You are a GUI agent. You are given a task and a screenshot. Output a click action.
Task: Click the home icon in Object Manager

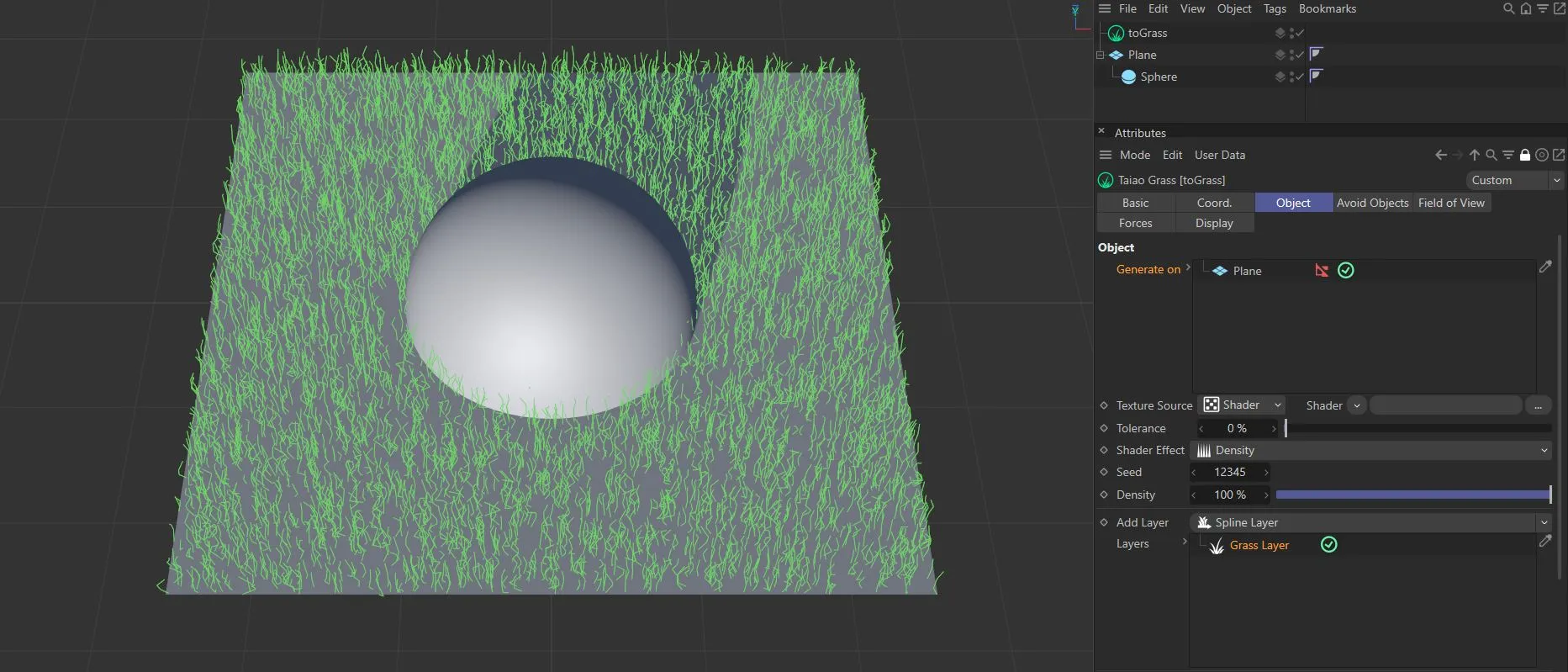coord(1526,8)
